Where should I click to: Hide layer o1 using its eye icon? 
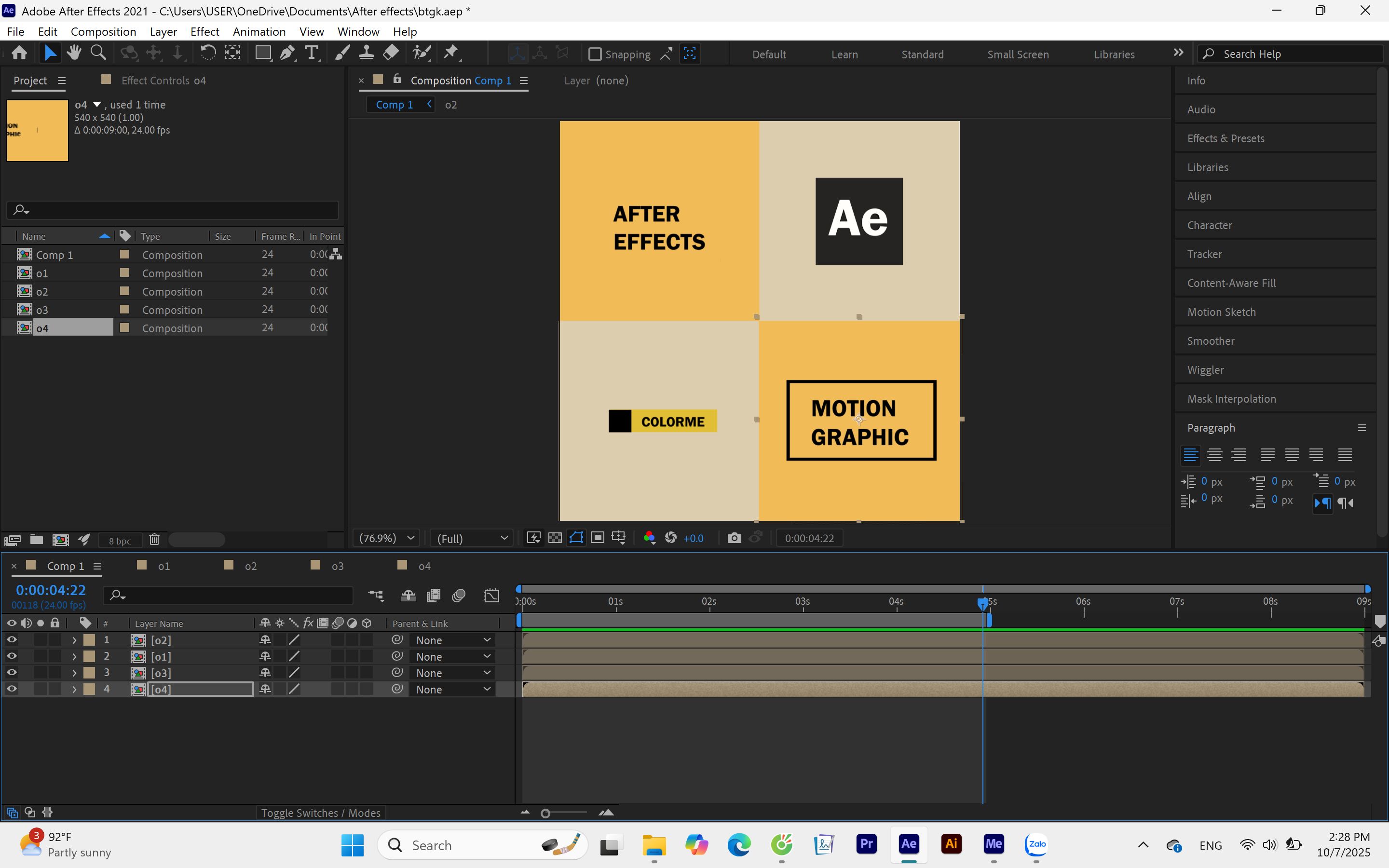click(x=12, y=656)
